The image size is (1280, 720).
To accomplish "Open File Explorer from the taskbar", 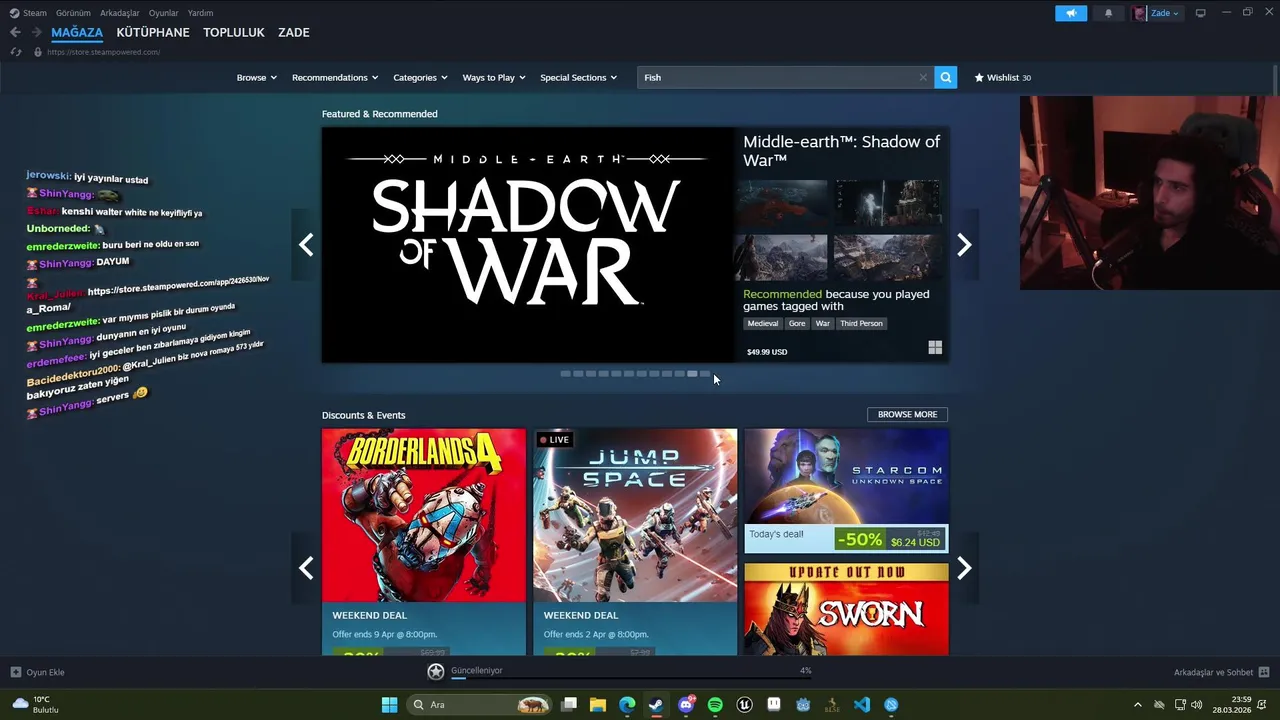I will click(598, 705).
